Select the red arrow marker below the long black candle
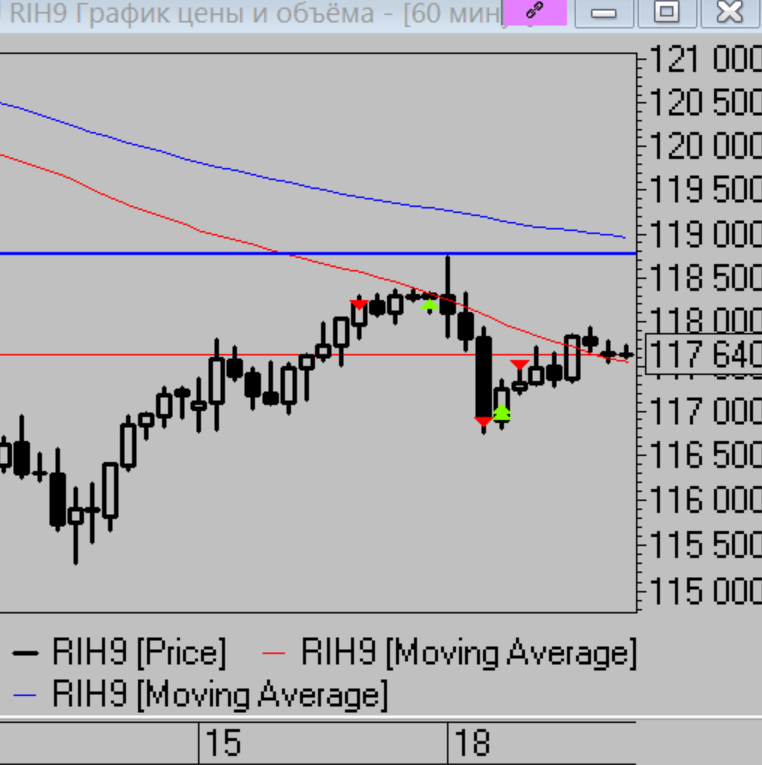This screenshot has height=765, width=762. click(483, 422)
